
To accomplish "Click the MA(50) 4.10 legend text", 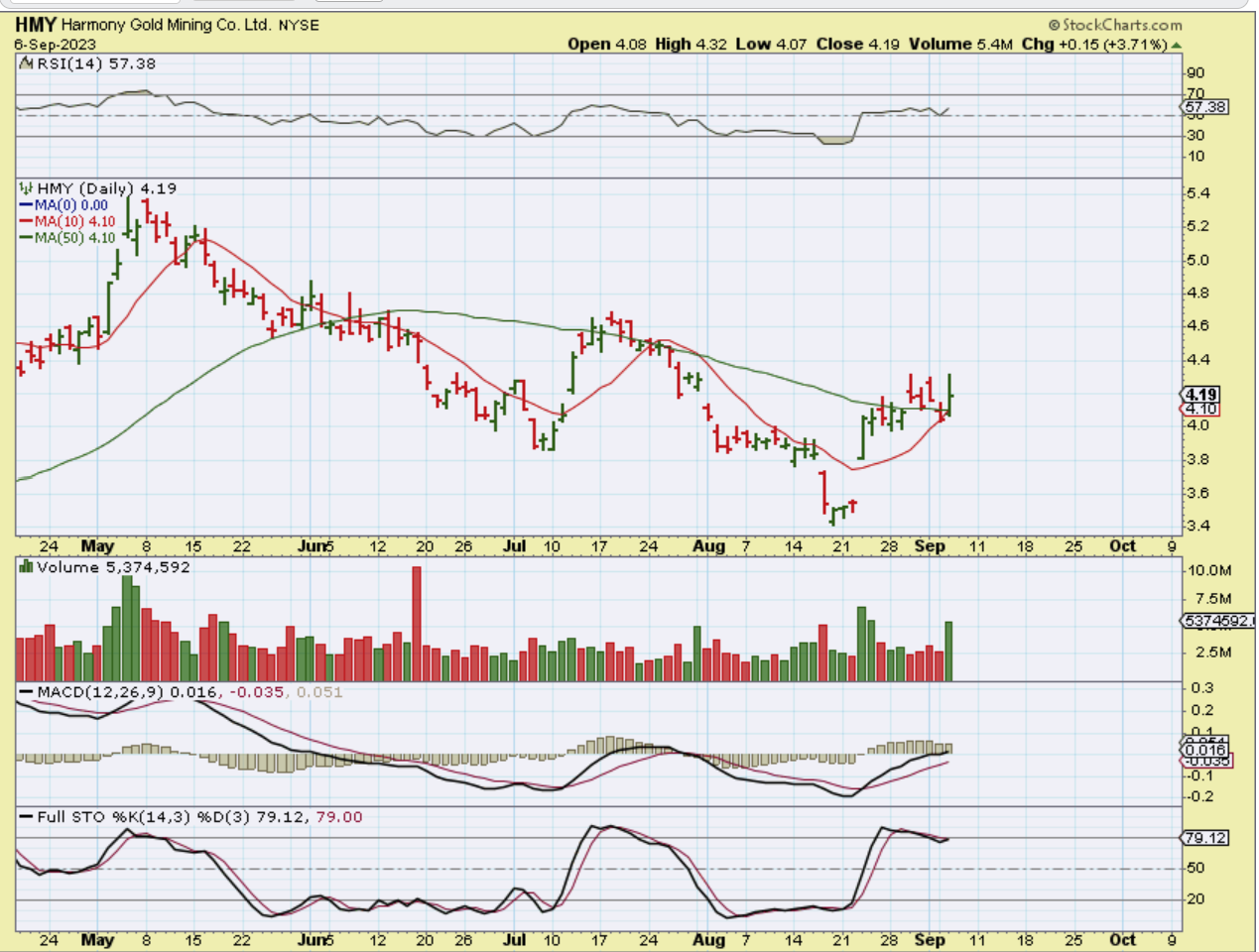I will [x=75, y=237].
